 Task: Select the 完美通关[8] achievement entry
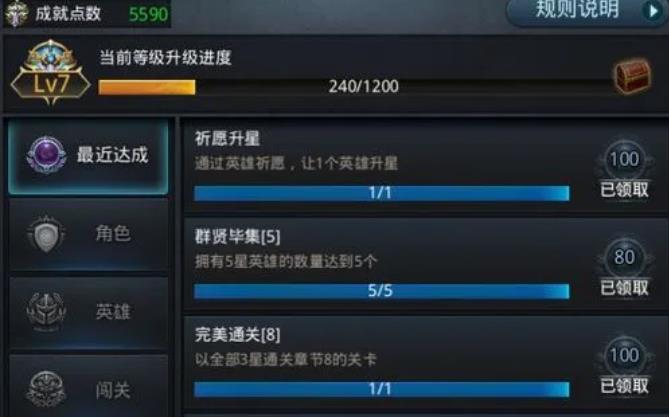(x=425, y=364)
